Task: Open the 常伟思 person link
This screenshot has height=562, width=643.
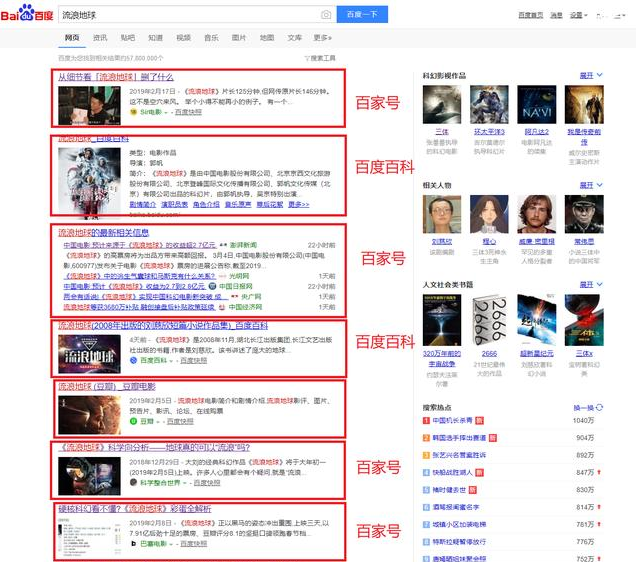Action: pyautogui.click(x=584, y=242)
